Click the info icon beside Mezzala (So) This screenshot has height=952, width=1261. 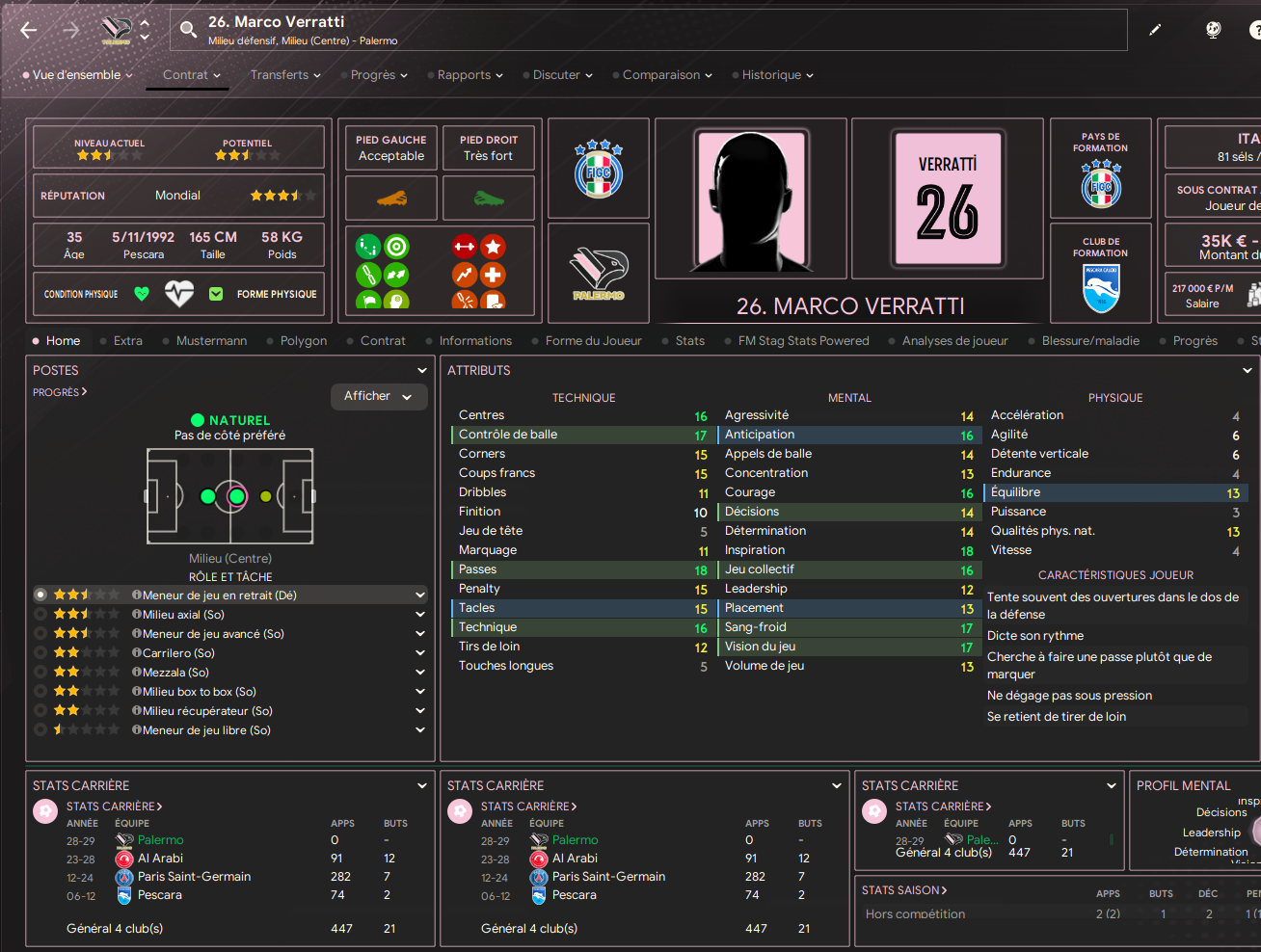(137, 673)
